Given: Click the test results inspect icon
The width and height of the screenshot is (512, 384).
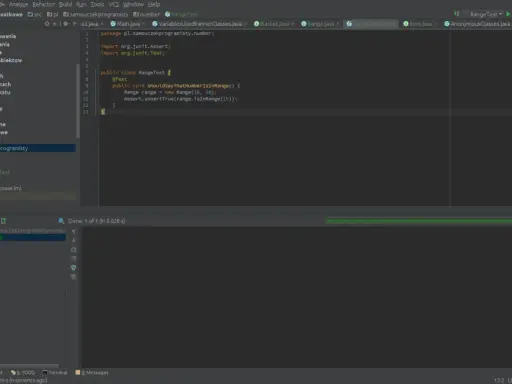Looking at the screenshot, I should 61,221.
